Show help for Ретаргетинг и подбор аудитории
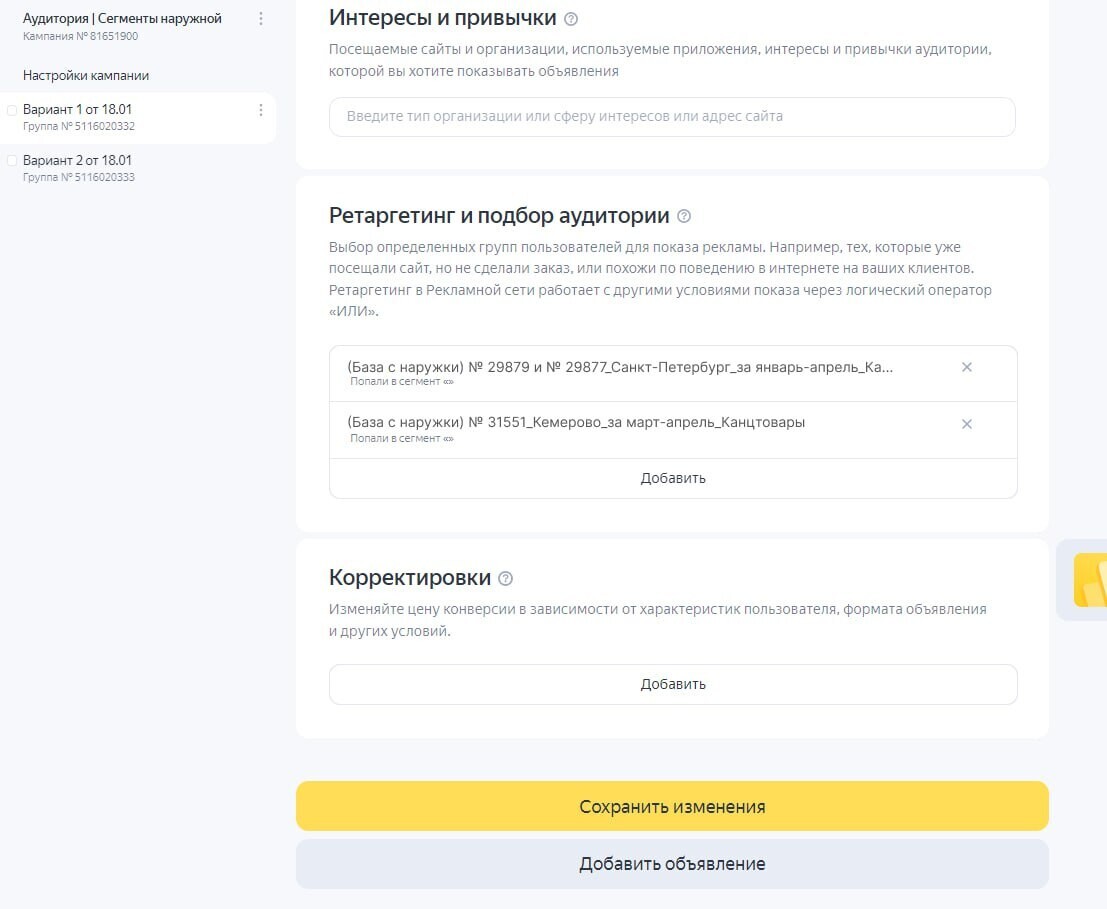The height and width of the screenshot is (909, 1107). pos(684,216)
